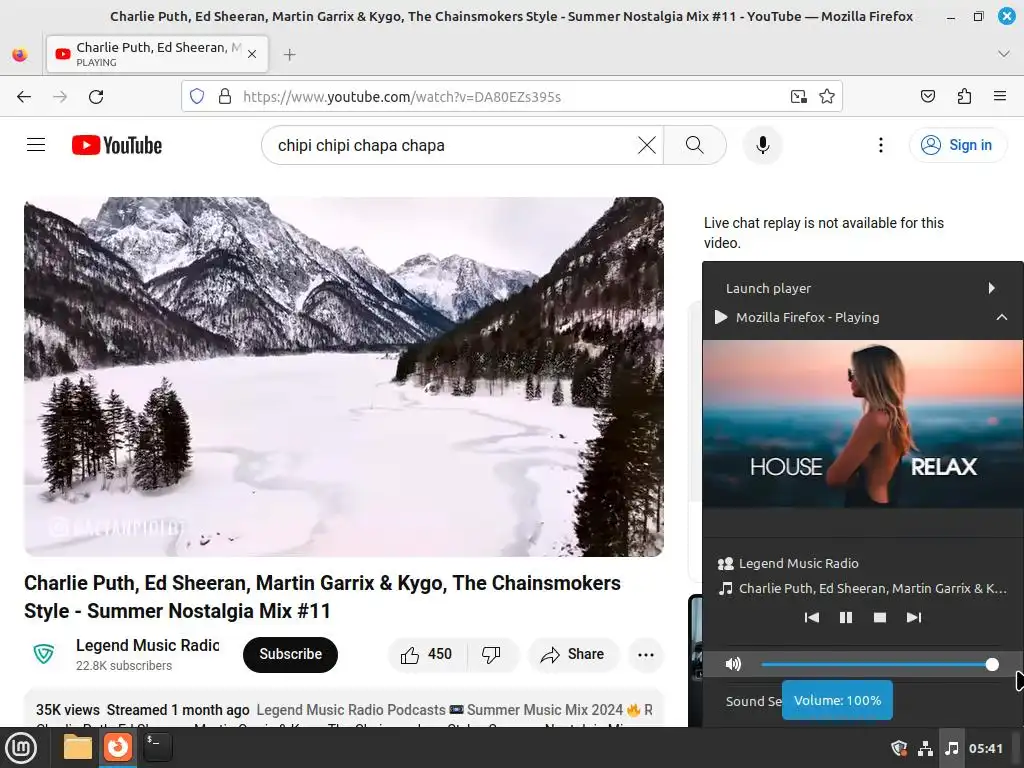Click the volume slider handle at 100%
Viewport: 1024px width, 768px height.
click(x=992, y=664)
